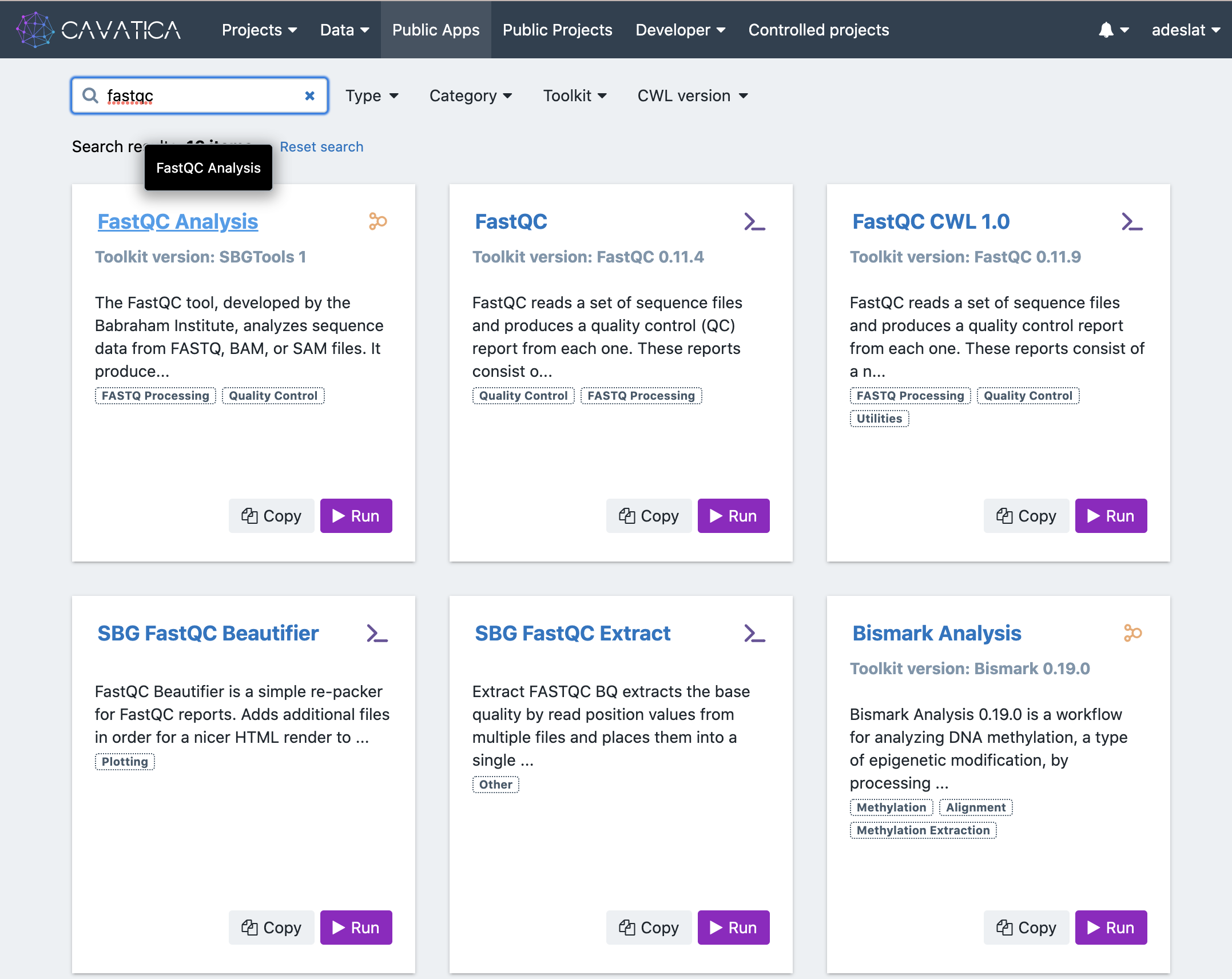Image resolution: width=1232 pixels, height=979 pixels.
Task: Expand the CWL version dropdown
Action: (692, 95)
